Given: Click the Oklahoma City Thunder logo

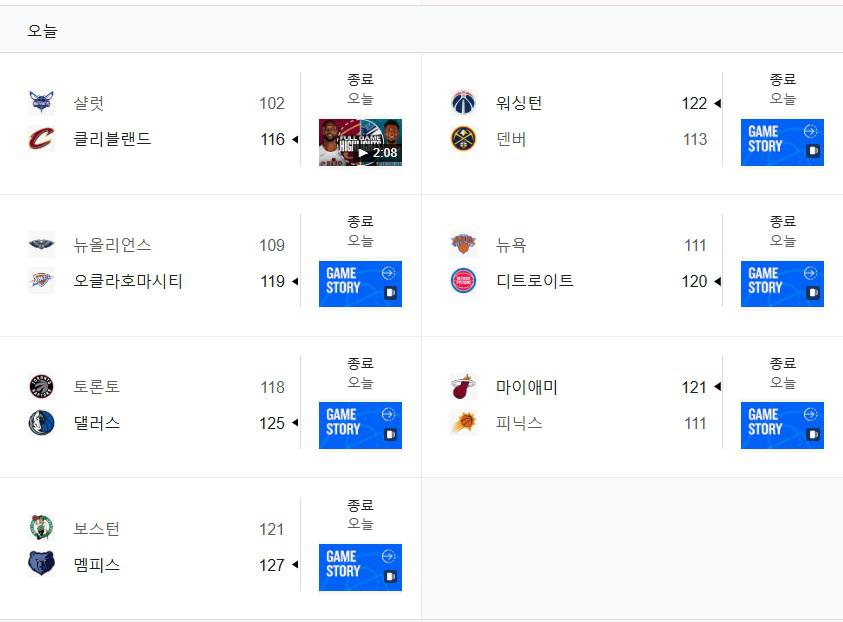Looking at the screenshot, I should [41, 281].
